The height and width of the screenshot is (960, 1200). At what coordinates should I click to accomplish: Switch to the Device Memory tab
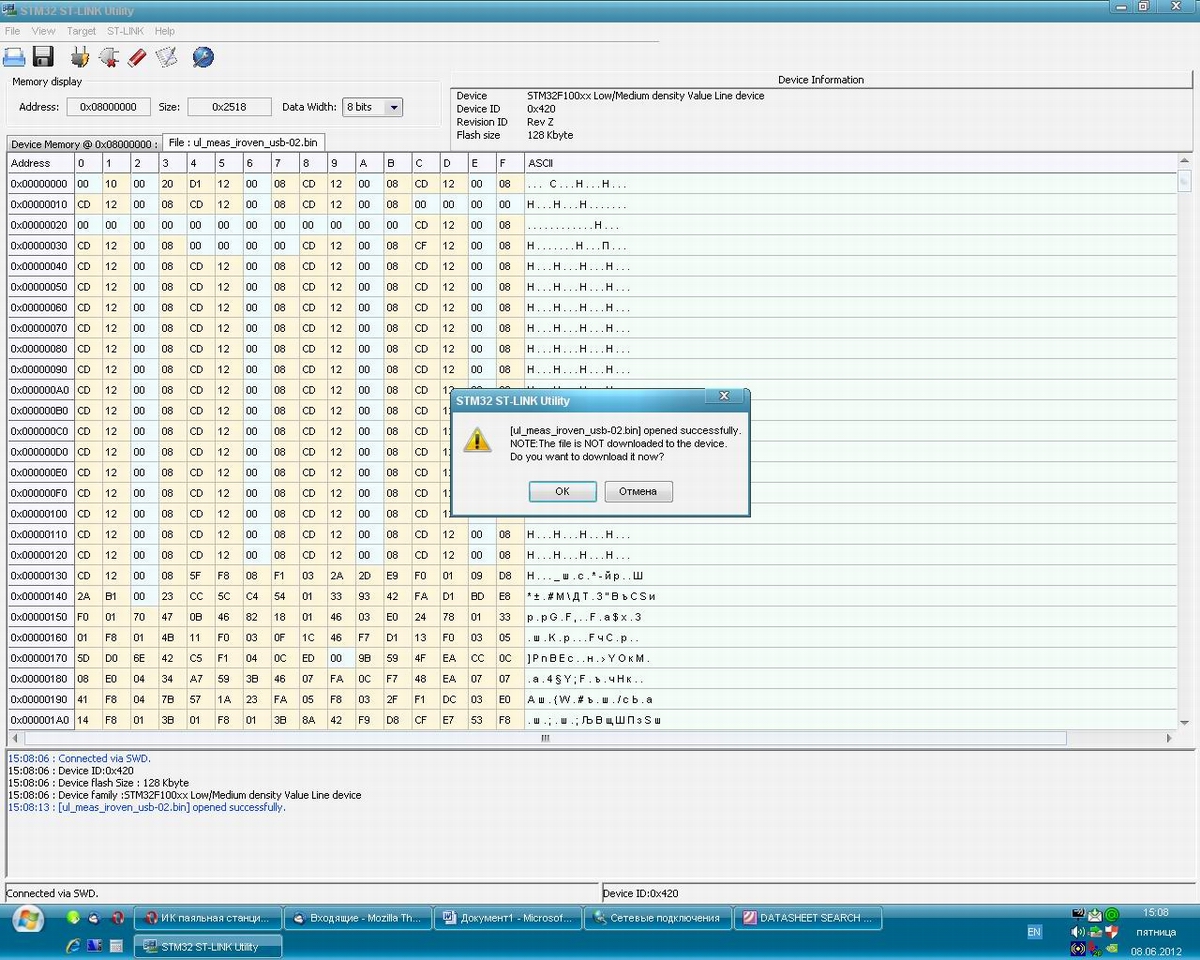[x=84, y=144]
